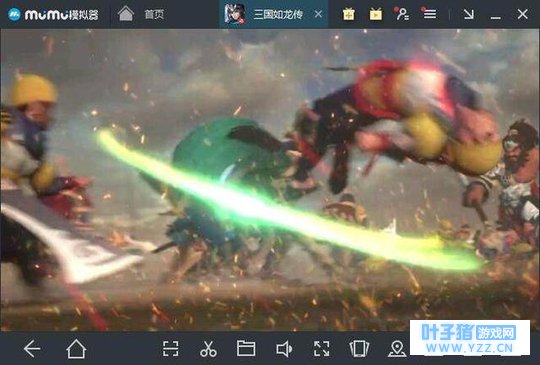This screenshot has height=365, width=540.
Task: Click the scissors cut tool icon
Action: 208,349
